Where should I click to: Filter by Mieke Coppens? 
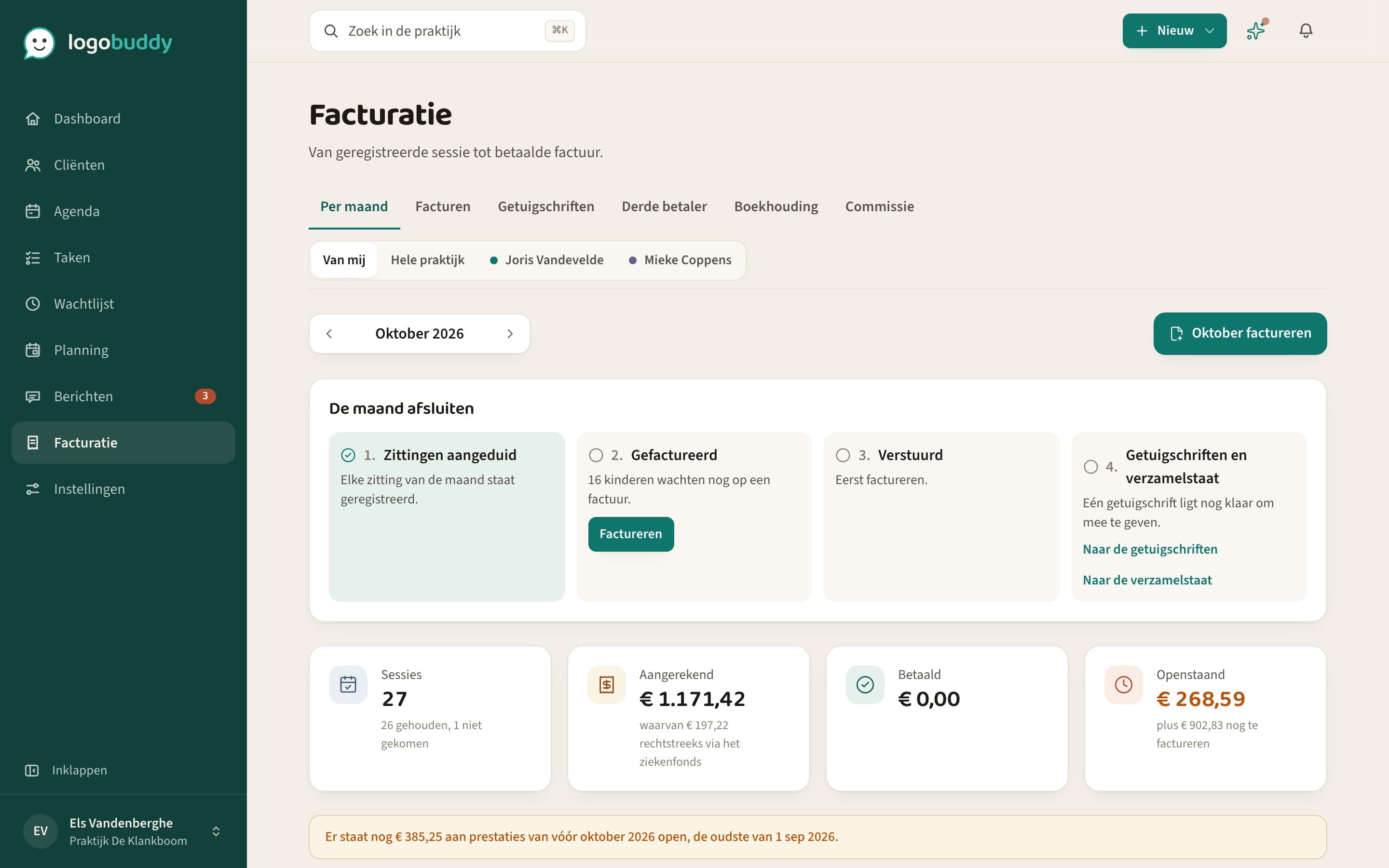click(x=680, y=260)
